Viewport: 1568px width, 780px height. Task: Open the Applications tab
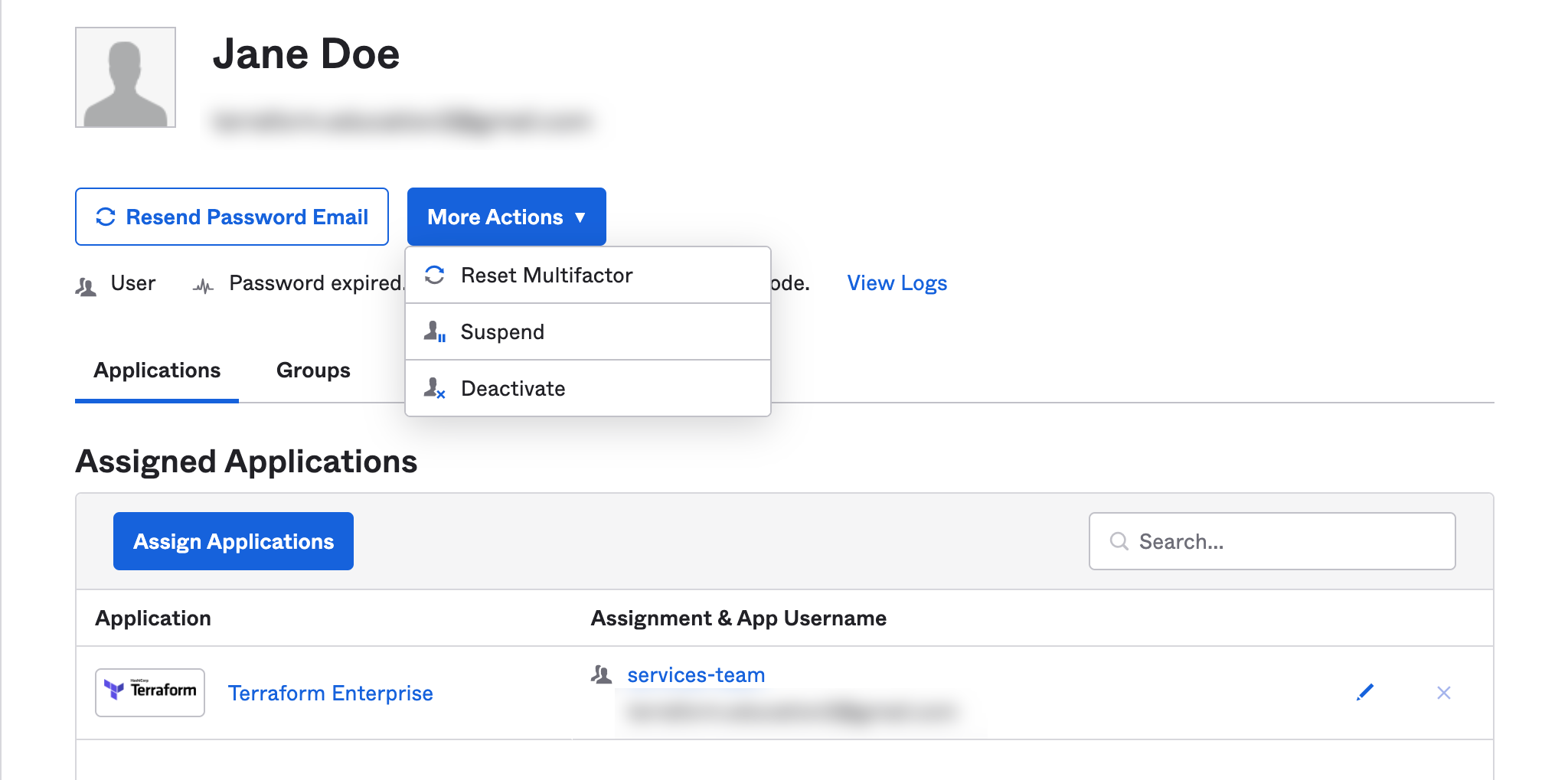click(x=157, y=370)
